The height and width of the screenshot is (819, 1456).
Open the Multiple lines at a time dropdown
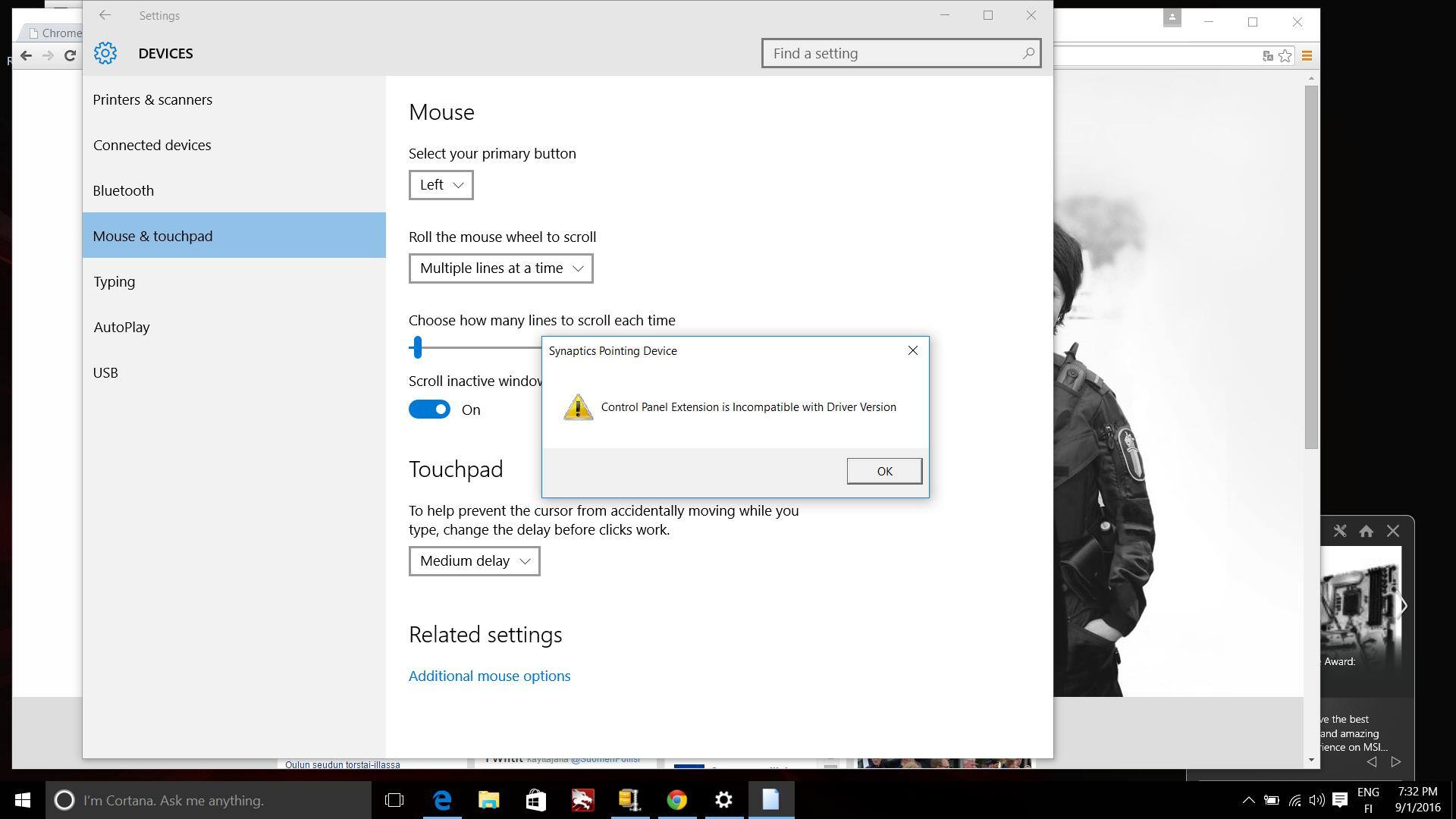[500, 268]
